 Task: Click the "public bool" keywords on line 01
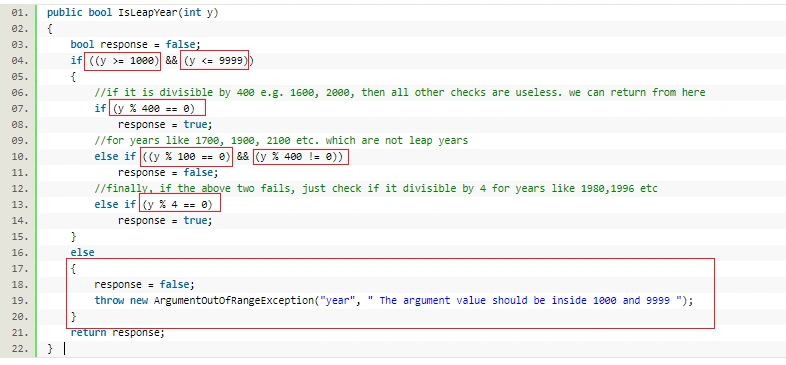(x=80, y=13)
